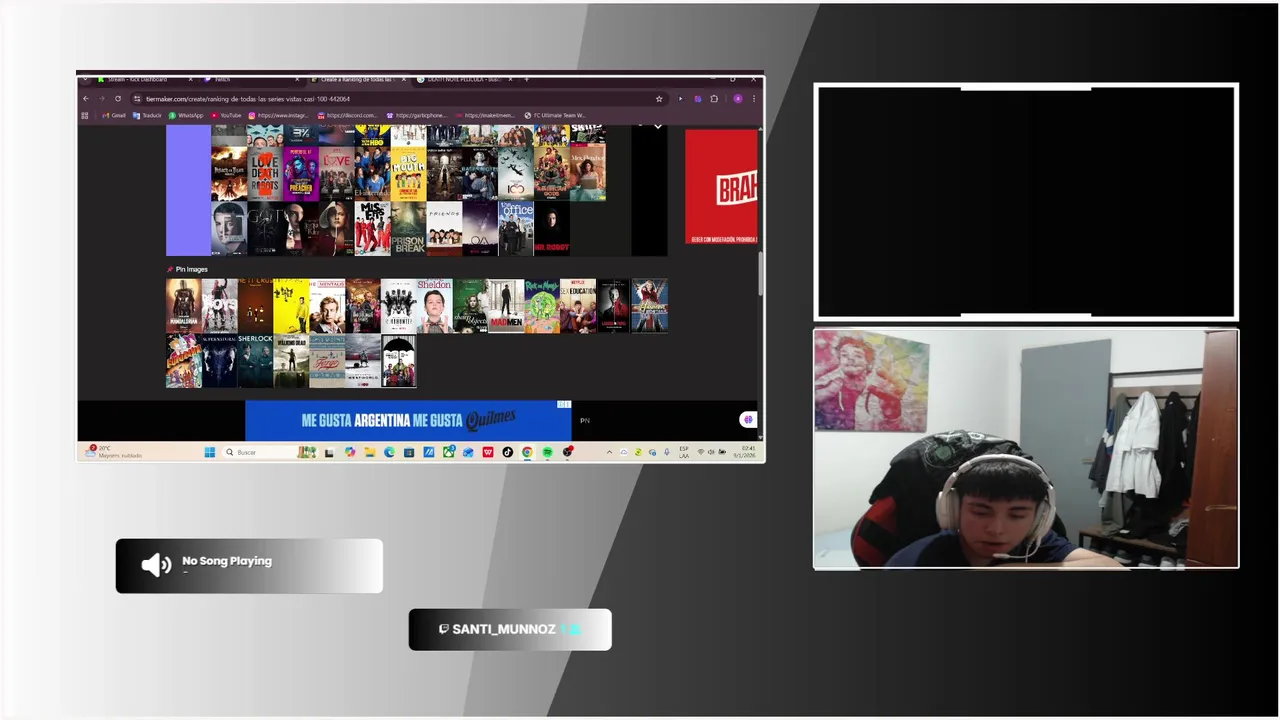Select the Mad Men poster thumbnail
This screenshot has height=720, width=1280.
pos(506,306)
